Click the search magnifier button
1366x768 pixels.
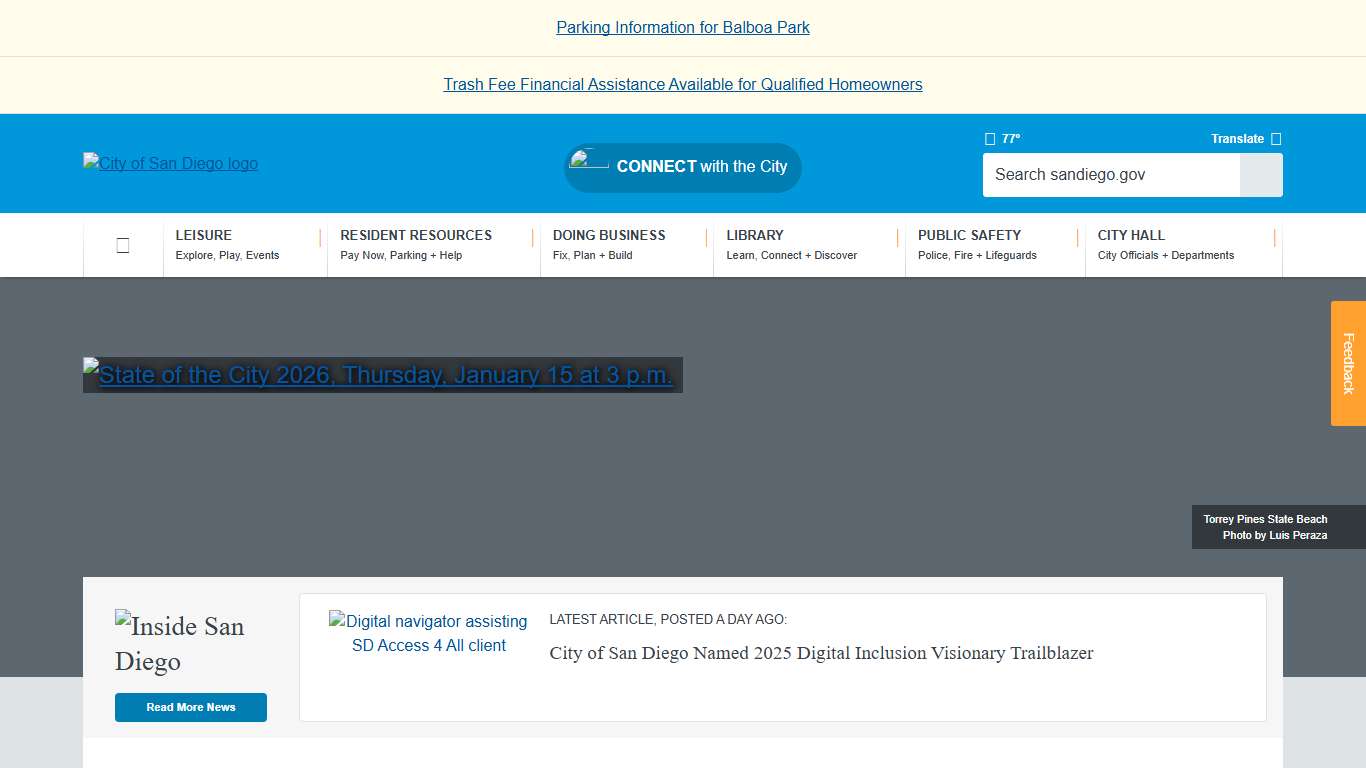(1260, 175)
